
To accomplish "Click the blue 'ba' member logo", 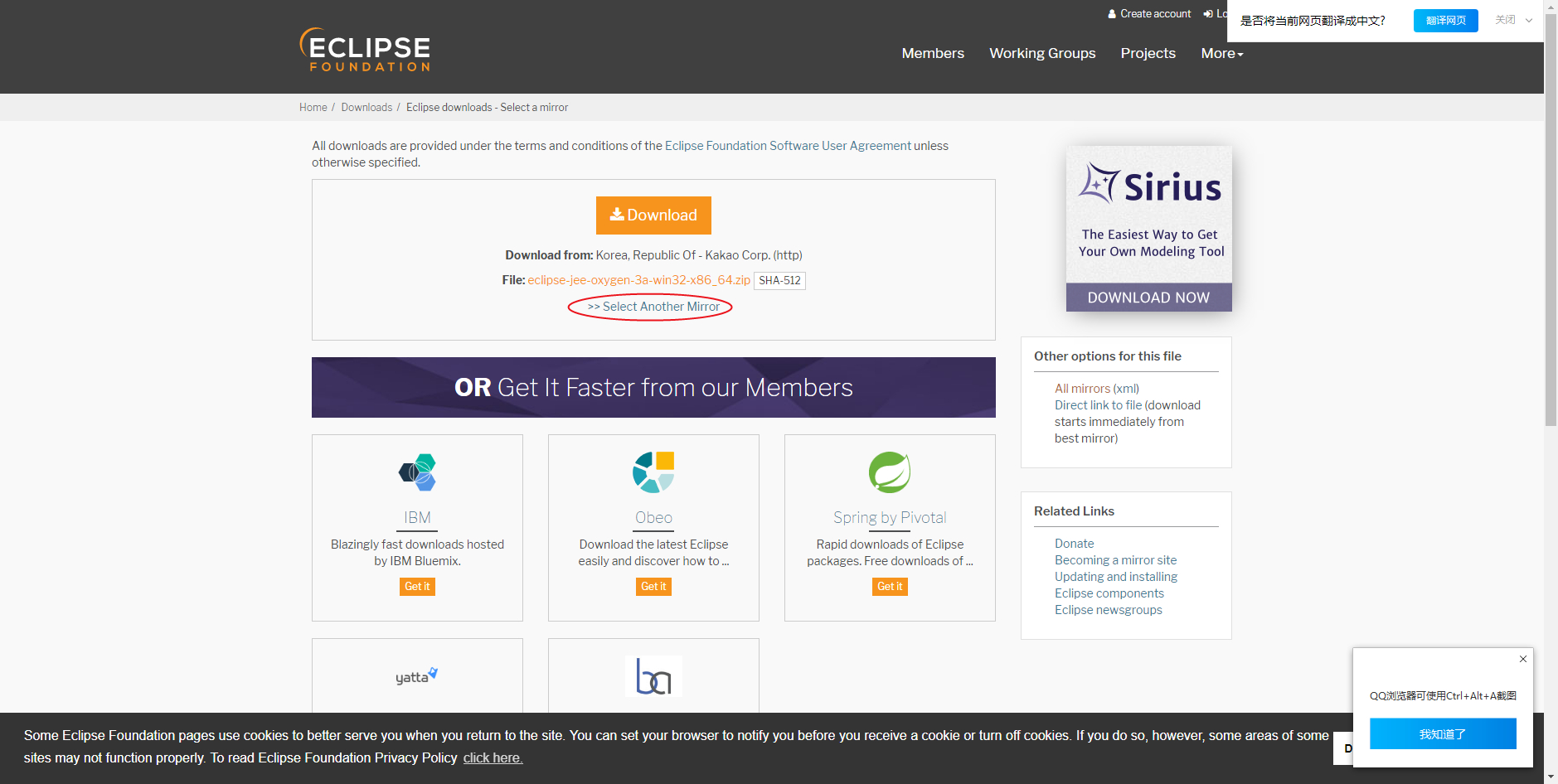I will click(x=653, y=676).
